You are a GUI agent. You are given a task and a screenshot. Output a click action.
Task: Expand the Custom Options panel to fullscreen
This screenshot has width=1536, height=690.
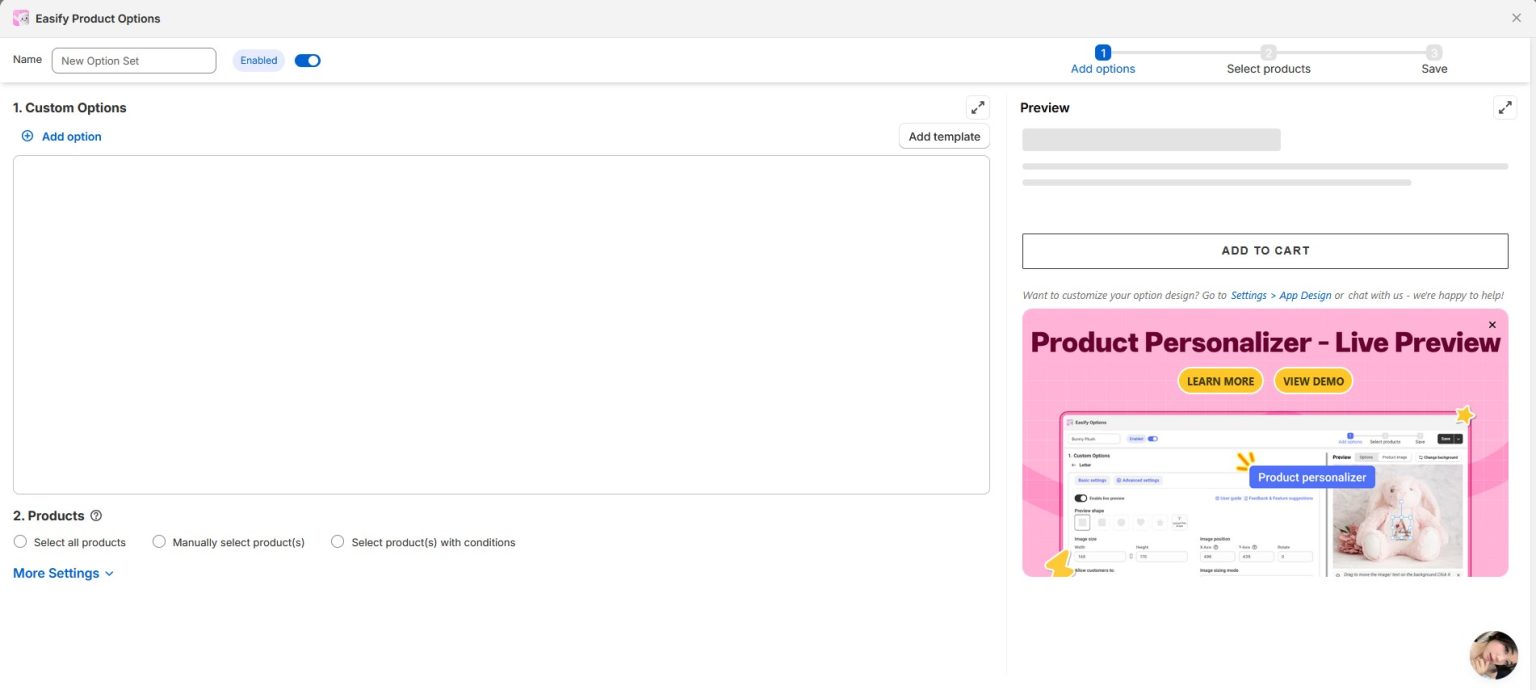977,107
